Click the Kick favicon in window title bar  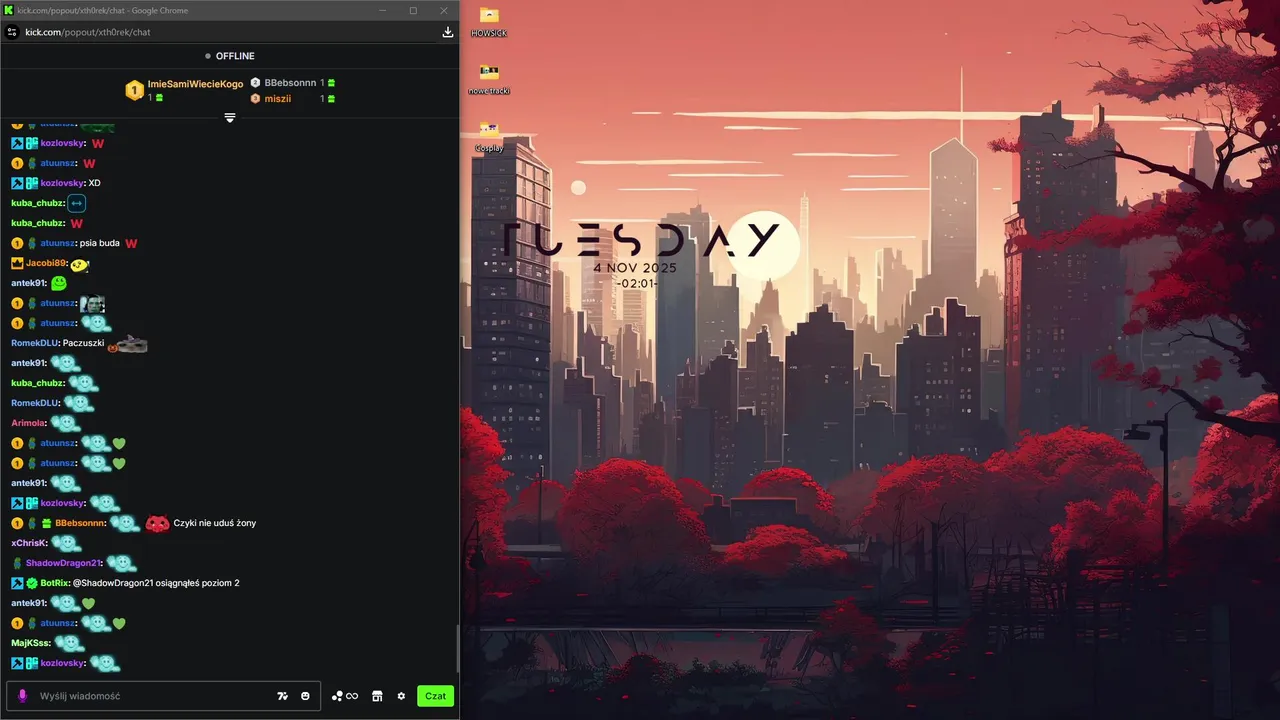coord(9,10)
